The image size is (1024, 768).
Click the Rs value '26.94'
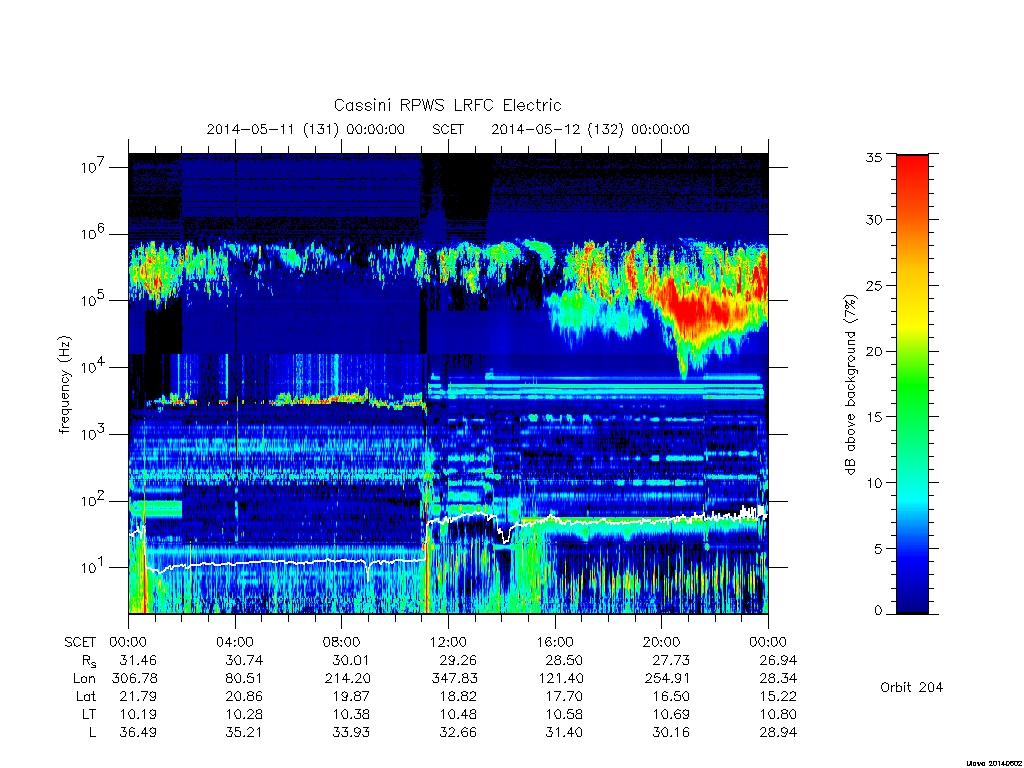[778, 660]
